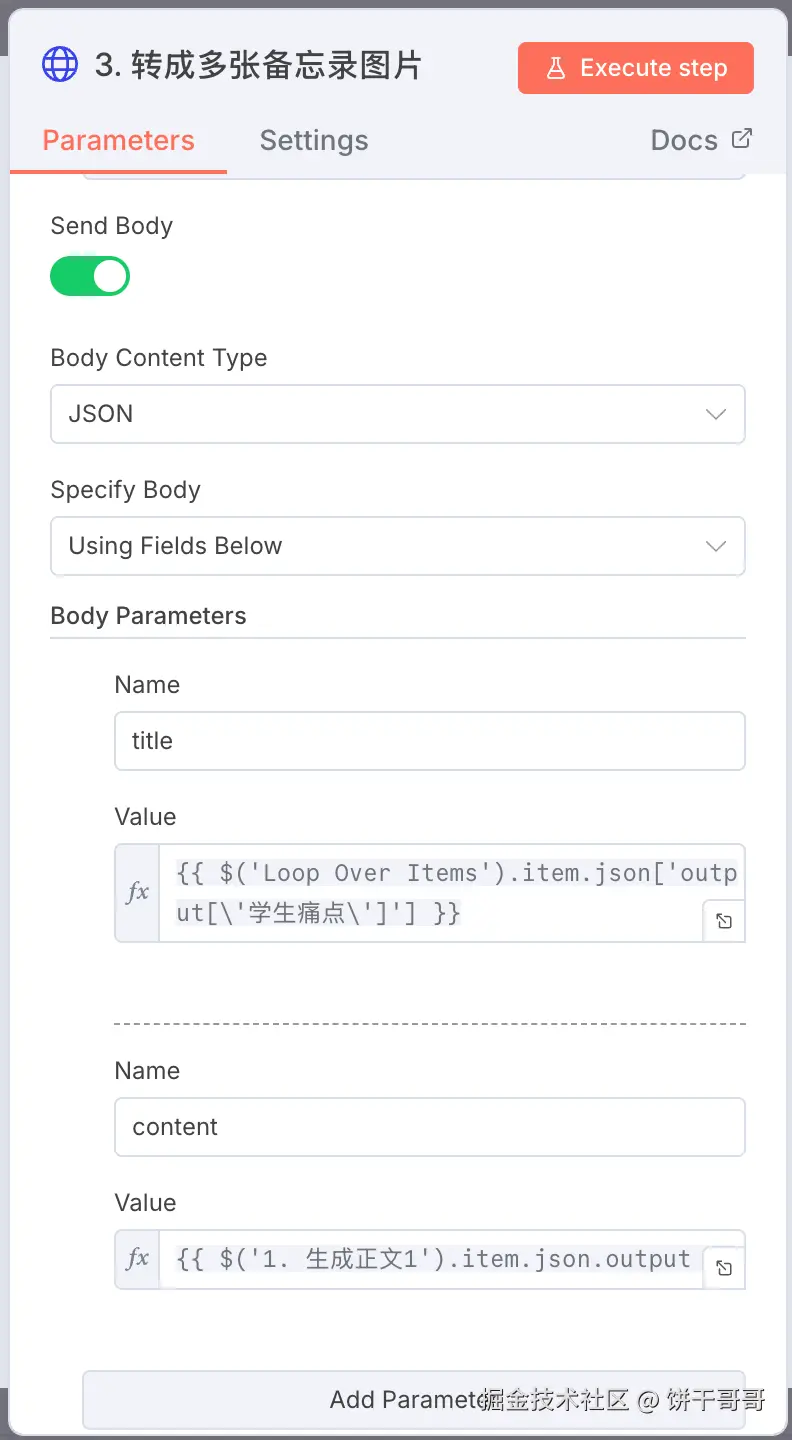Viewport: 792px width, 1440px height.
Task: Focus the Name field containing "content"
Action: [x=429, y=1127]
